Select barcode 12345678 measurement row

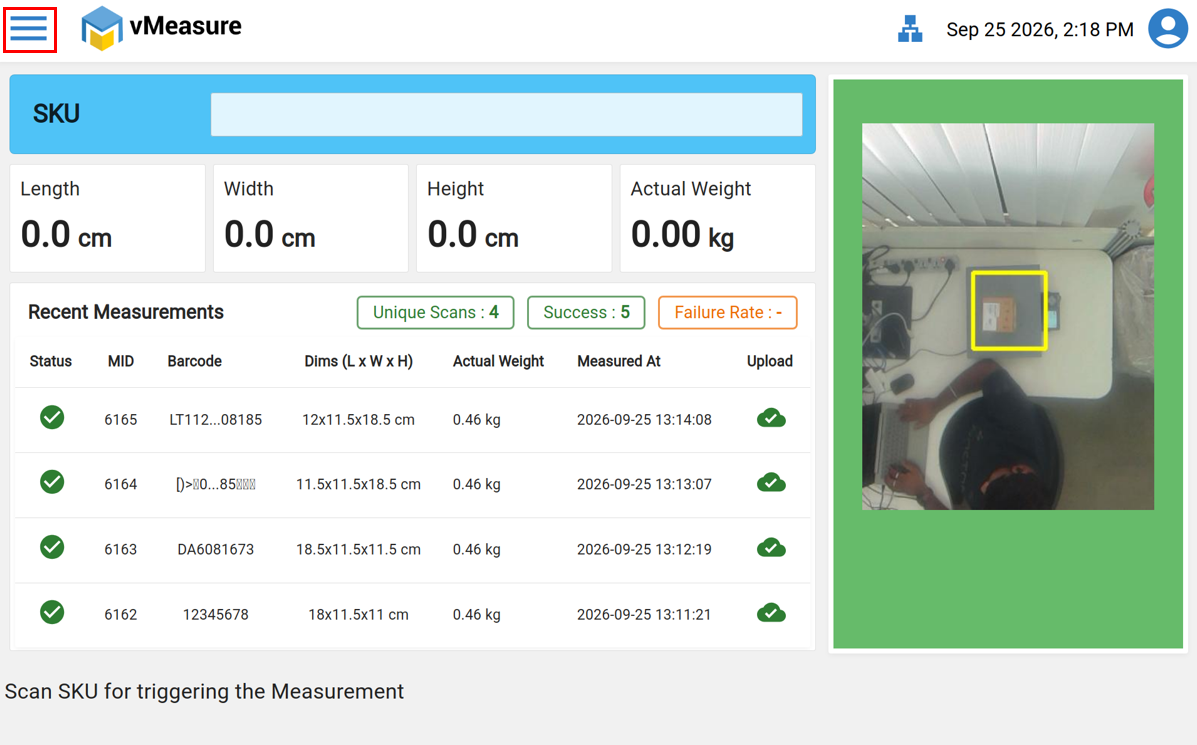pos(412,614)
